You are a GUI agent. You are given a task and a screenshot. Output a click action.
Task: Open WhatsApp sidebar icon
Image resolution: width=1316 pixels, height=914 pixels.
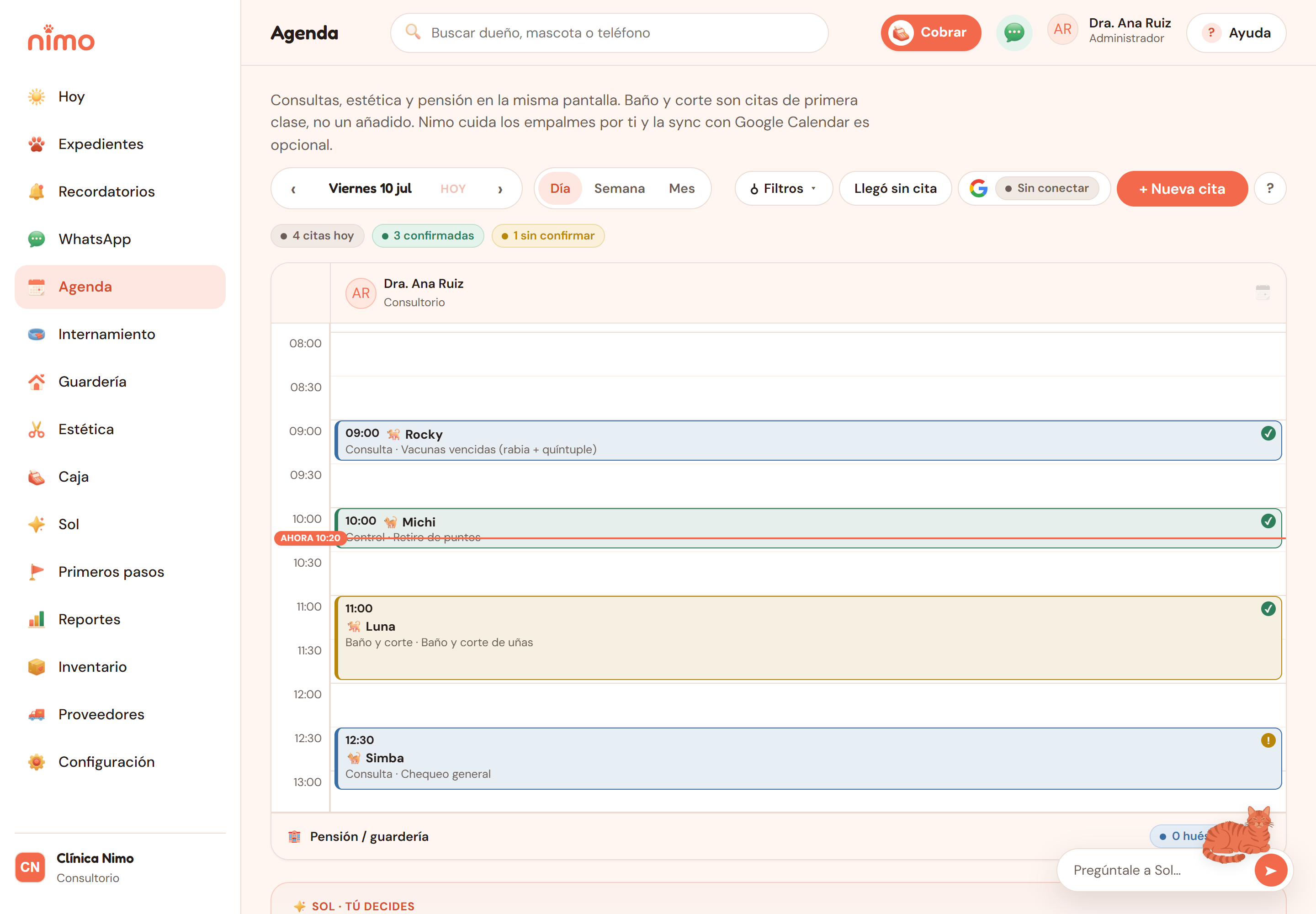[37, 239]
